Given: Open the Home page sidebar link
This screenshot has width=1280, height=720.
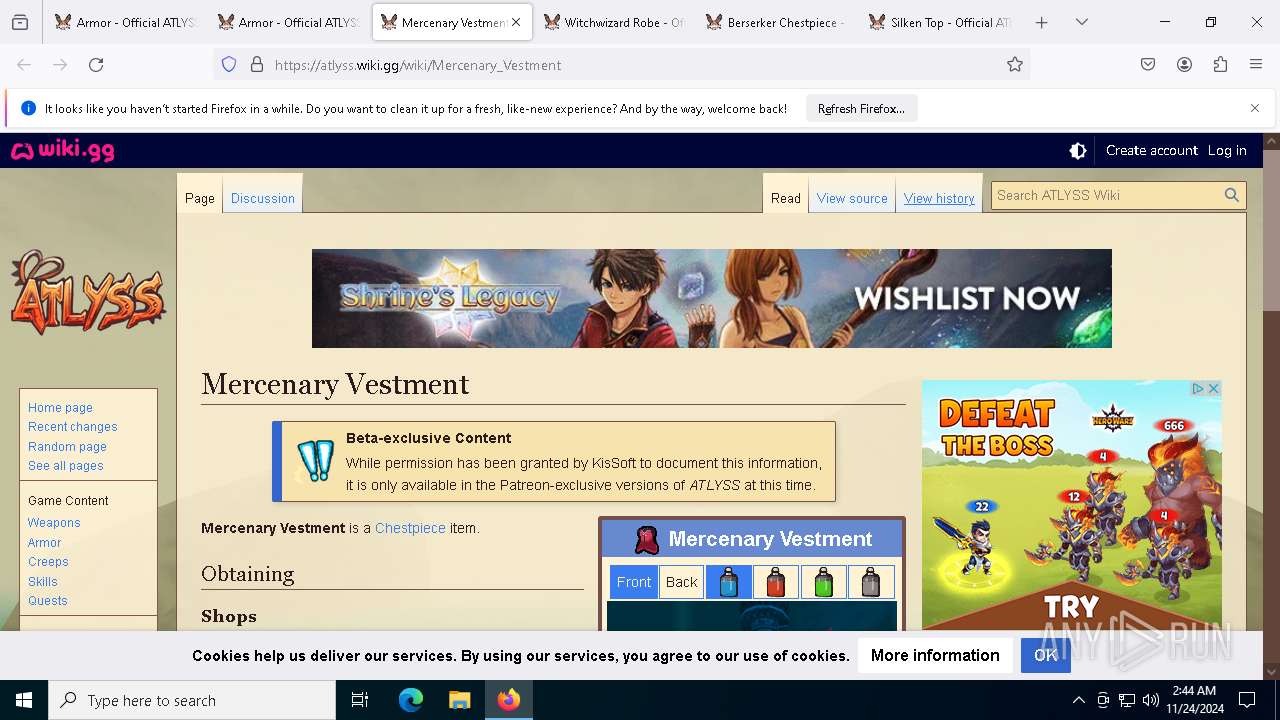Looking at the screenshot, I should click(x=60, y=408).
